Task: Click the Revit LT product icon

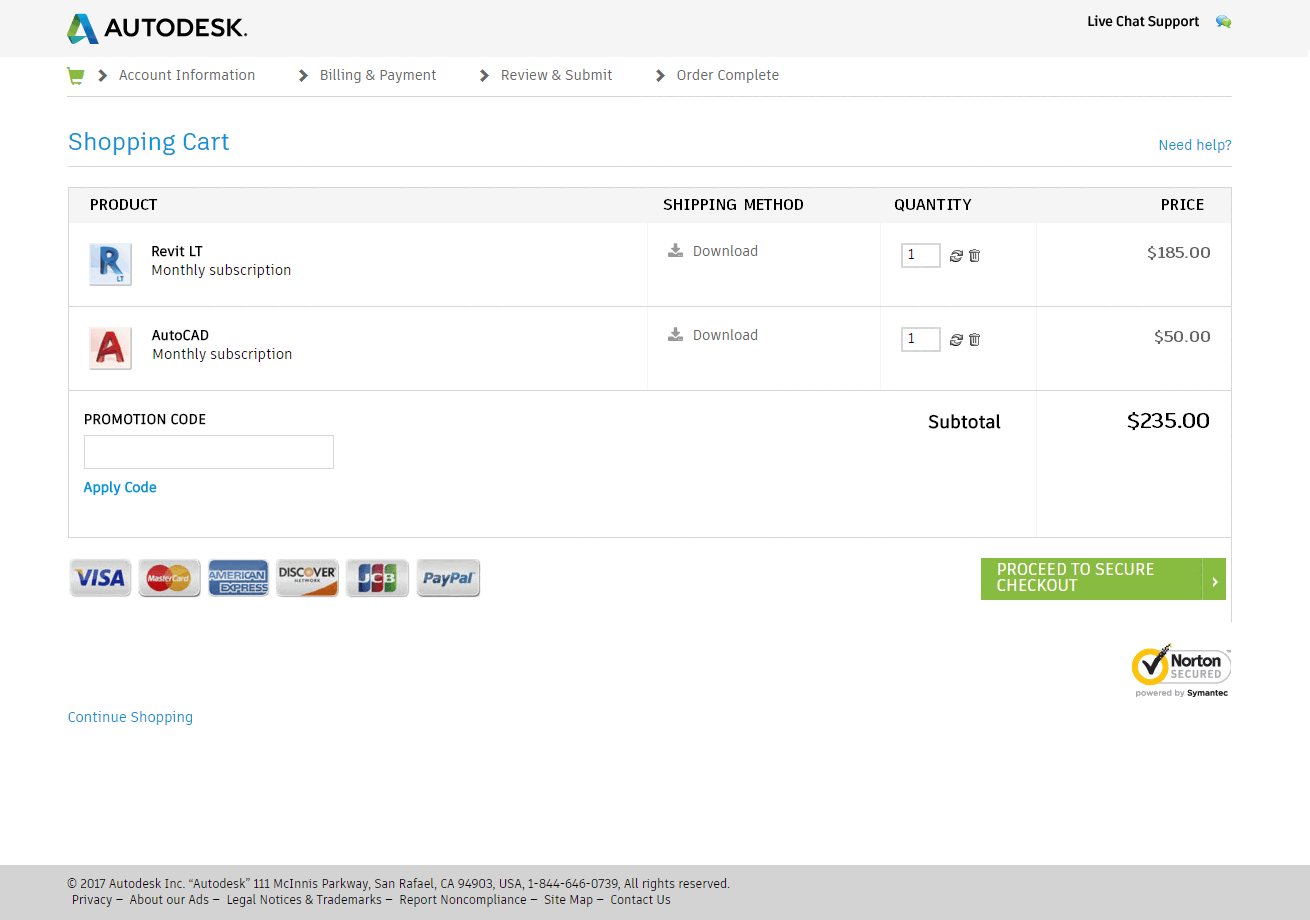Action: (x=110, y=264)
